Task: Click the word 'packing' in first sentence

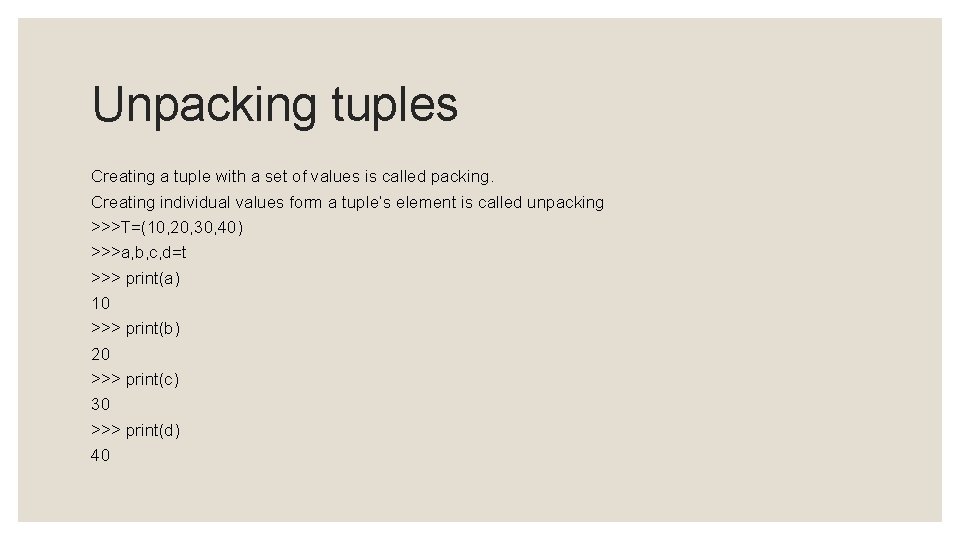Action: pyautogui.click(x=462, y=177)
